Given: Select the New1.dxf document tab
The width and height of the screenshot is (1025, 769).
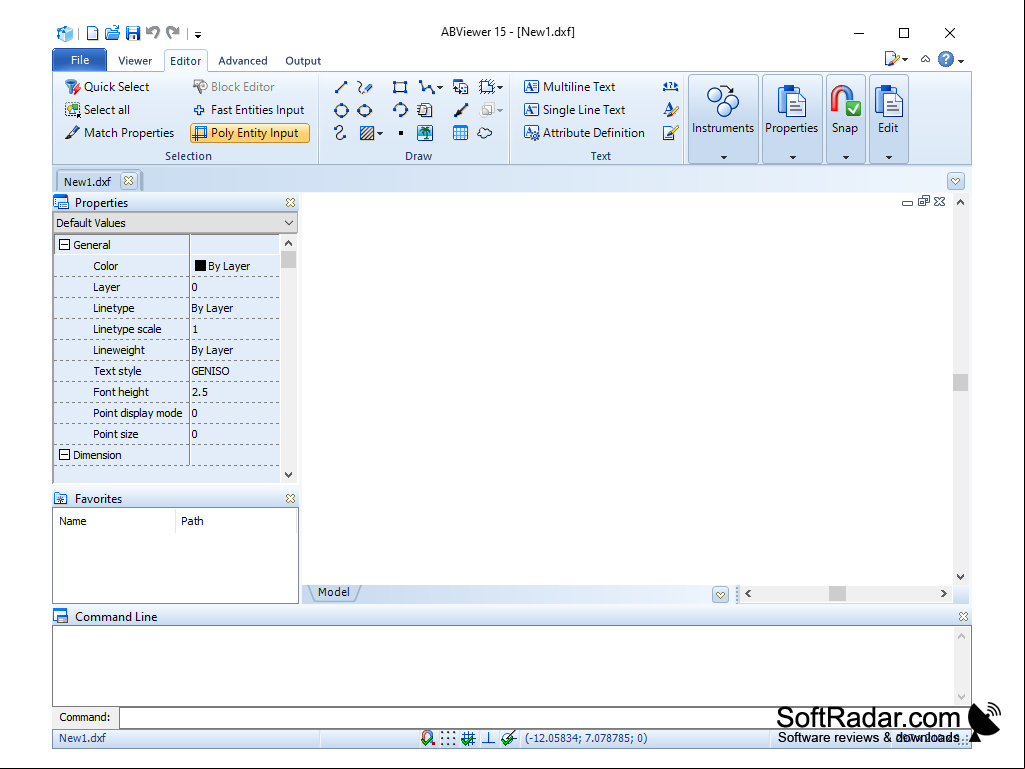Looking at the screenshot, I should tap(88, 181).
